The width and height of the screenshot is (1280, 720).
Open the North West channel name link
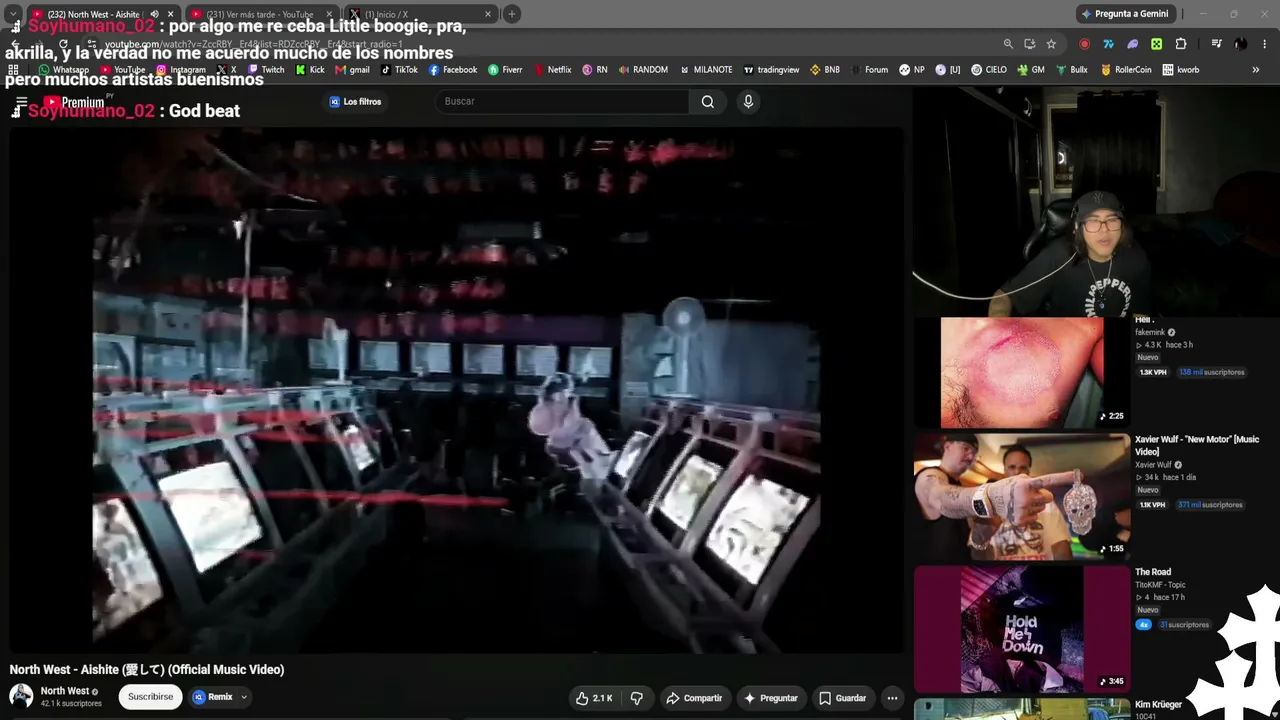coord(65,691)
